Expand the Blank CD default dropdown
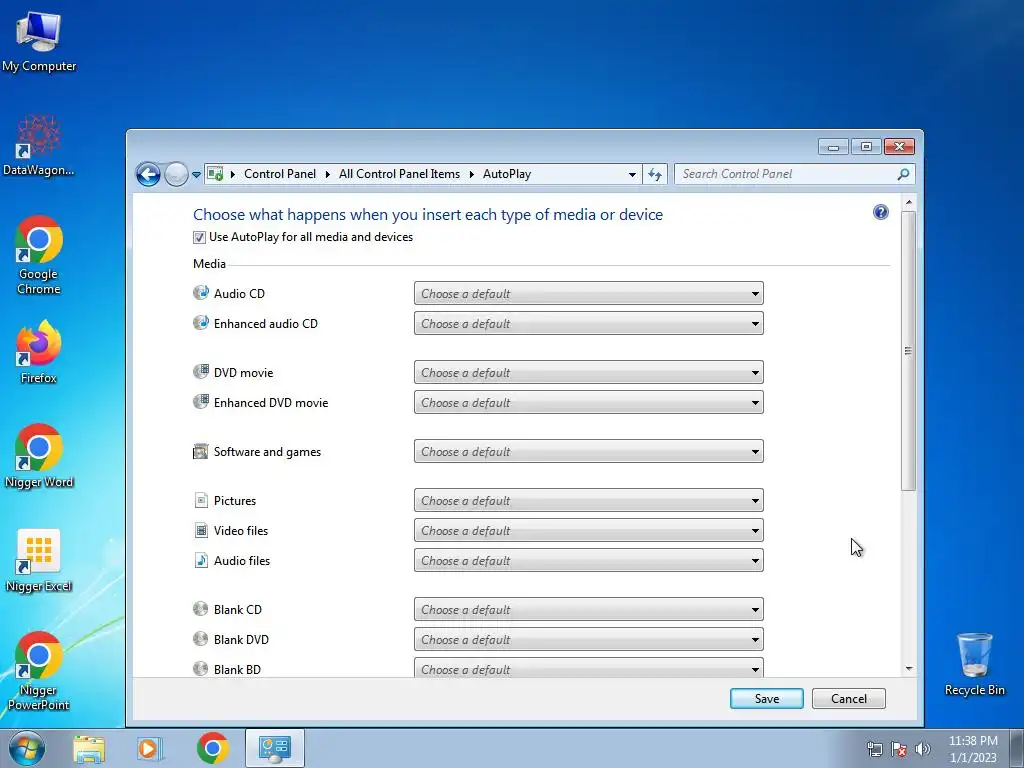The width and height of the screenshot is (1024, 768). [588, 609]
